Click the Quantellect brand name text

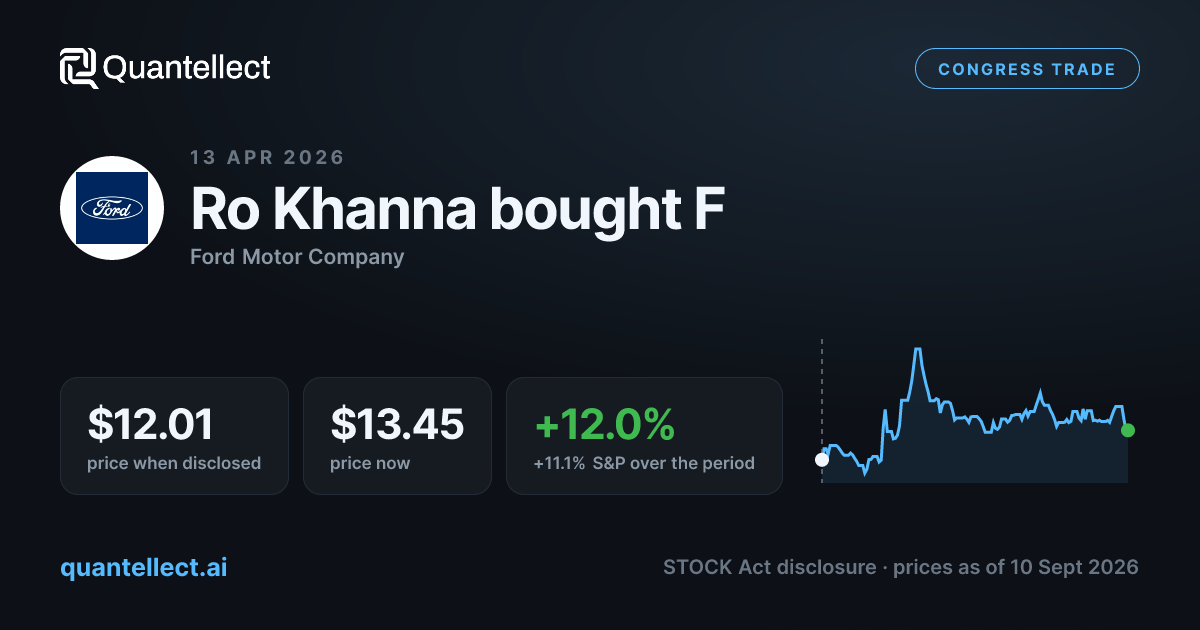(186, 68)
